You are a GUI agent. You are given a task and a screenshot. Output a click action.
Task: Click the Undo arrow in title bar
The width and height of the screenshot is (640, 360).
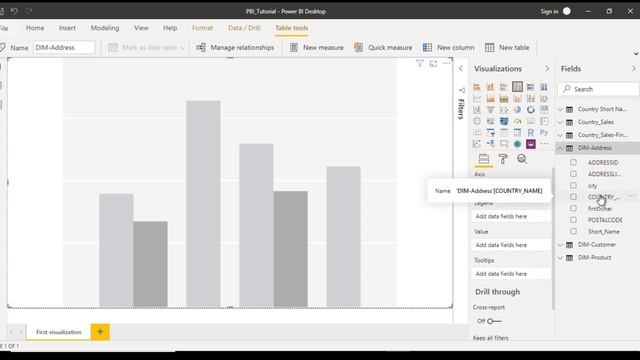click(14, 11)
